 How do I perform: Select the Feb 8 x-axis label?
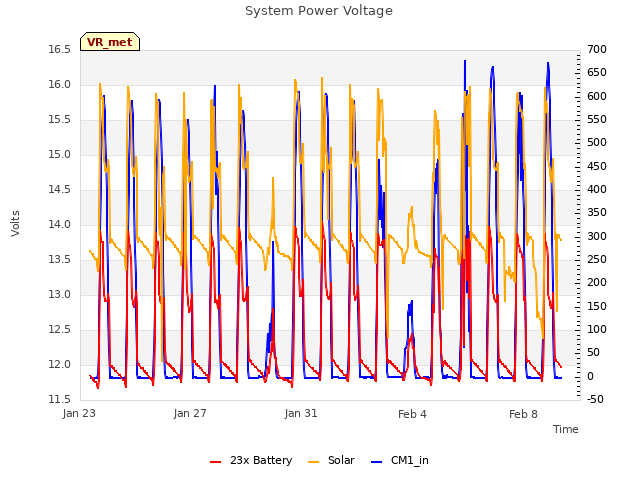[x=523, y=414]
